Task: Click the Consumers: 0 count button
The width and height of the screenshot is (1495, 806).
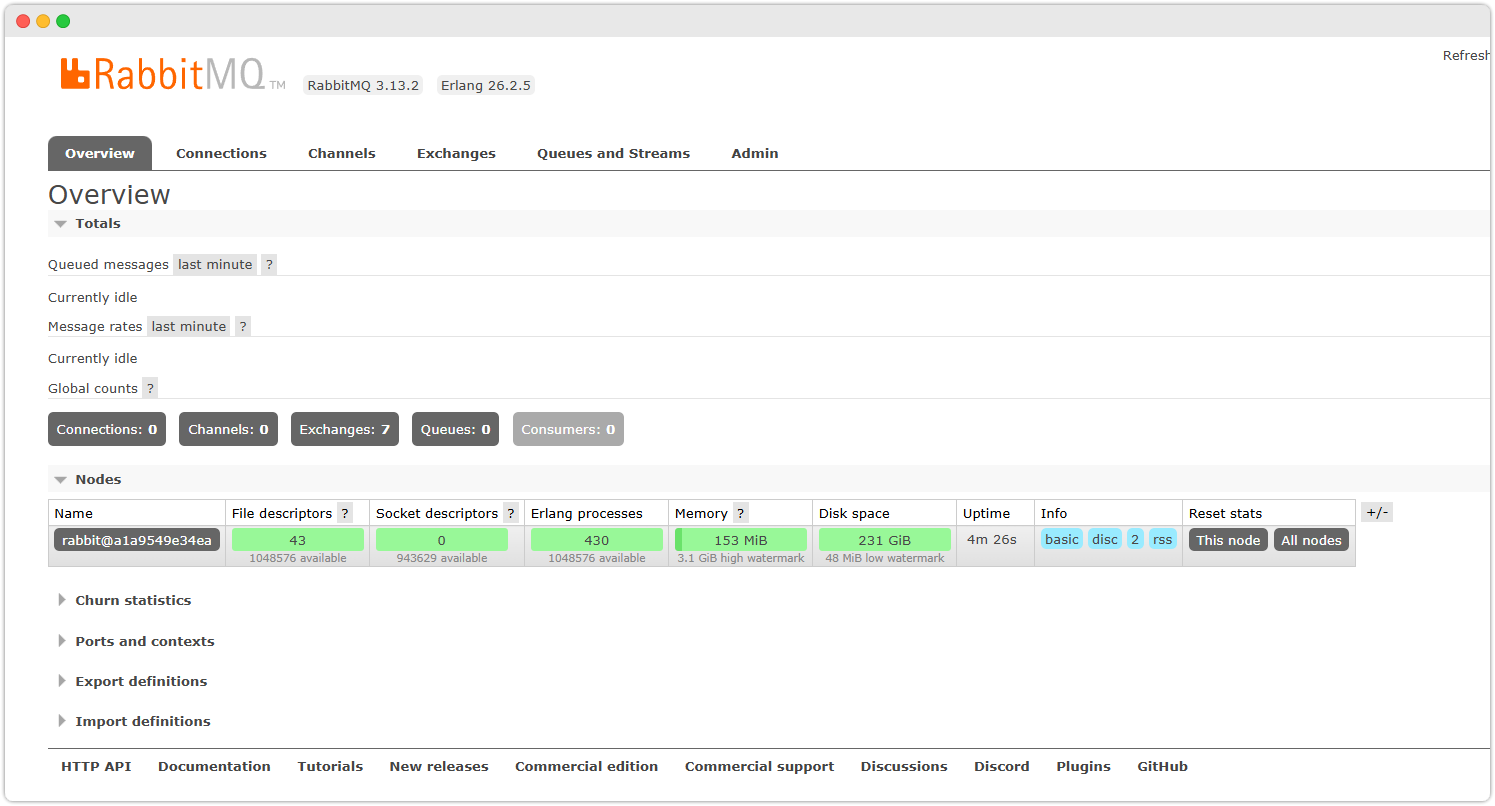Action: tap(568, 429)
